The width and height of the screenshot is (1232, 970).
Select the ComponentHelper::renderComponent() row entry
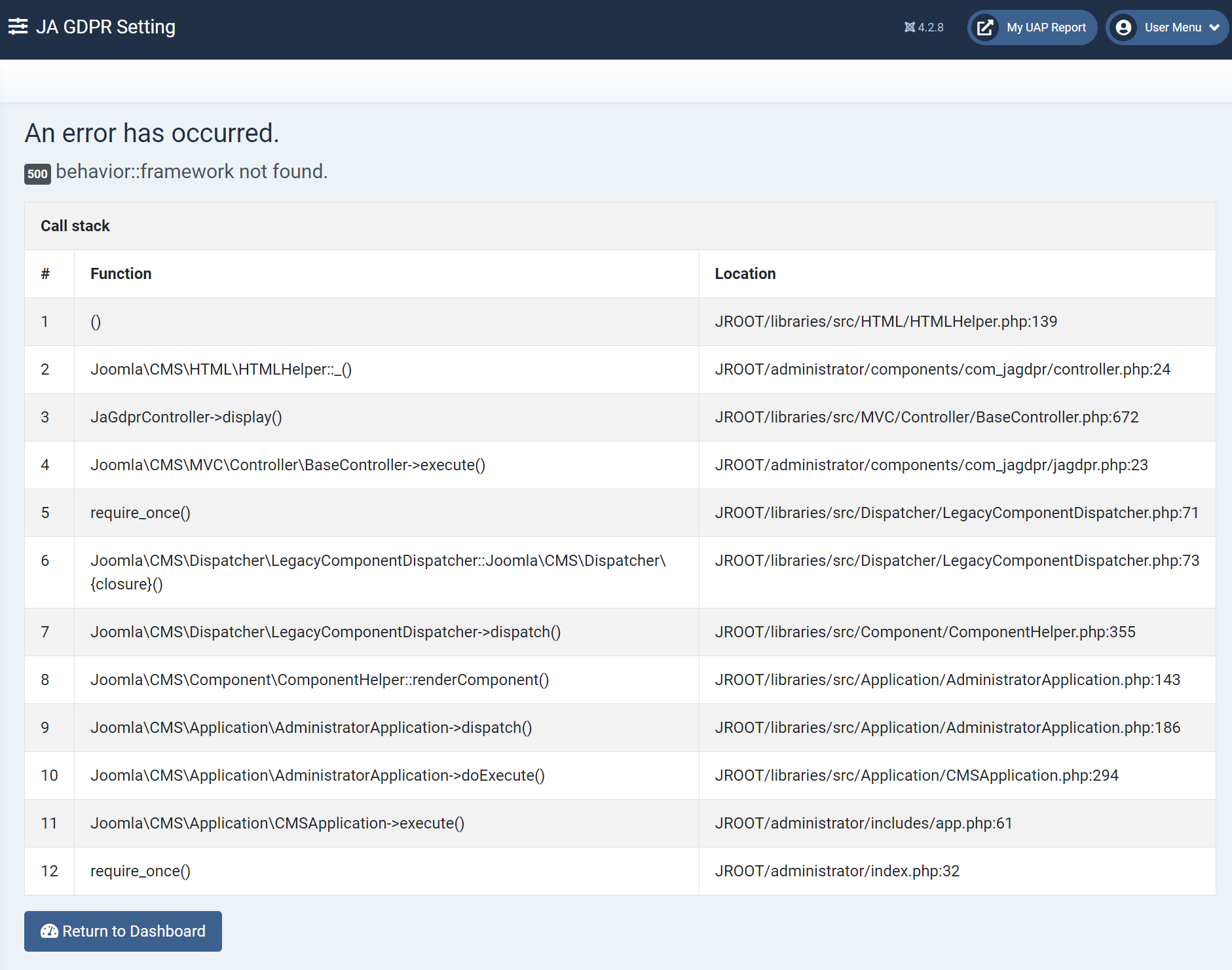[x=320, y=680]
